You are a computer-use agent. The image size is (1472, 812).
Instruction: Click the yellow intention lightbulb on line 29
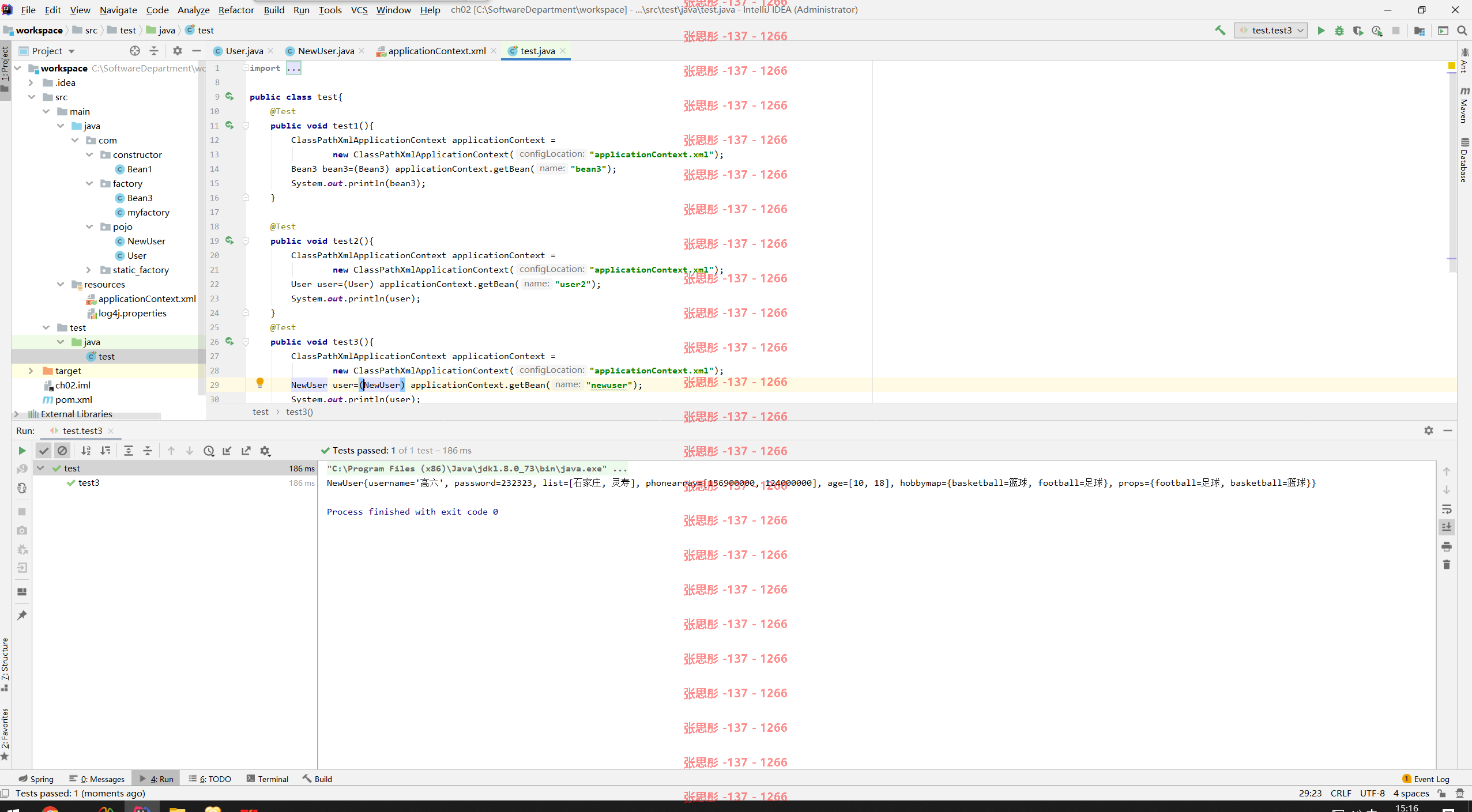[x=260, y=383]
